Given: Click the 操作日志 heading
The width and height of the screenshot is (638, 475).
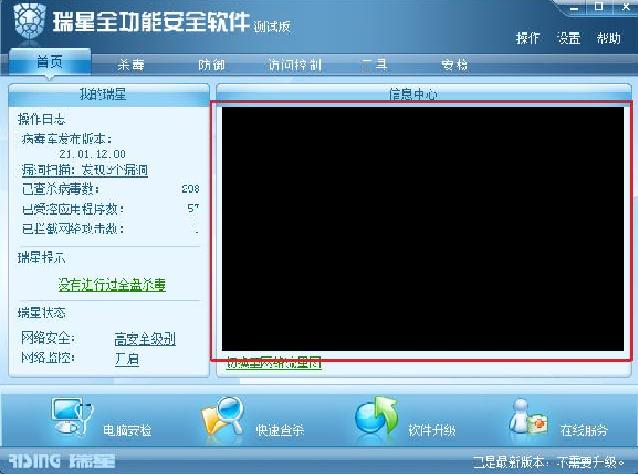Looking at the screenshot, I should [x=41, y=119].
